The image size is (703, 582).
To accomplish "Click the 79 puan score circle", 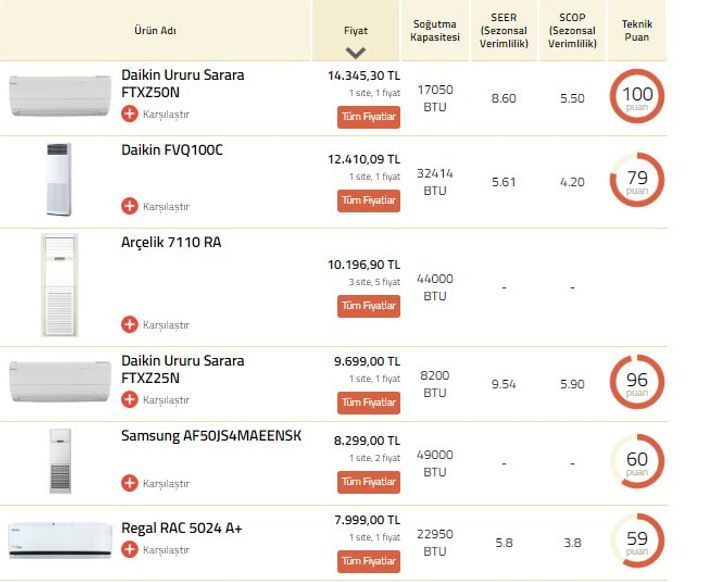I will point(637,181).
